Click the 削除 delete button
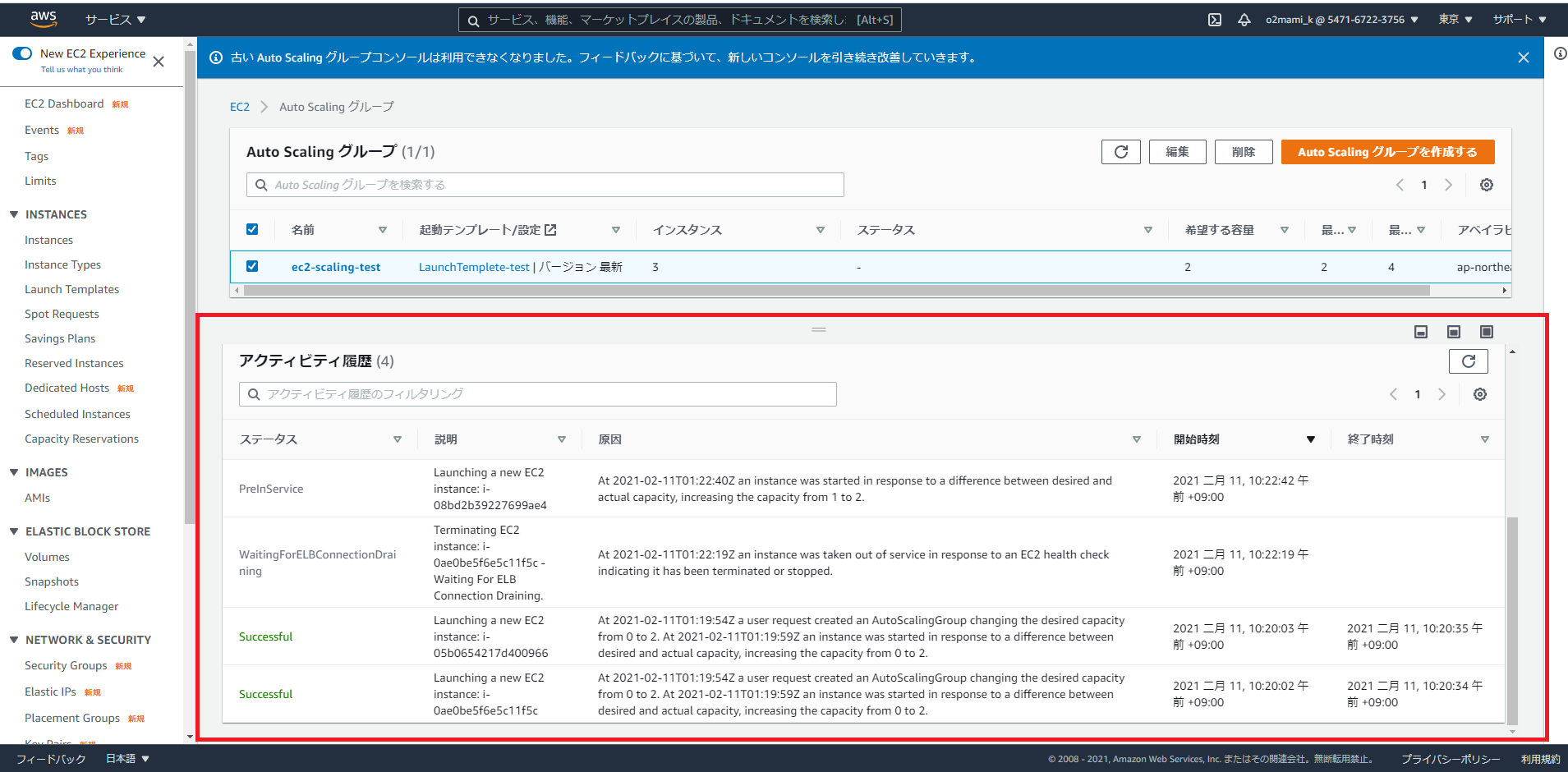Screen dimensions: 1568x772 click(x=1244, y=152)
